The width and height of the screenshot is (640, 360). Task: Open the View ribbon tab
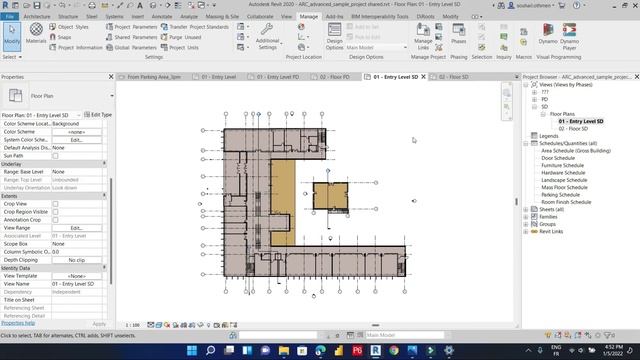click(286, 16)
